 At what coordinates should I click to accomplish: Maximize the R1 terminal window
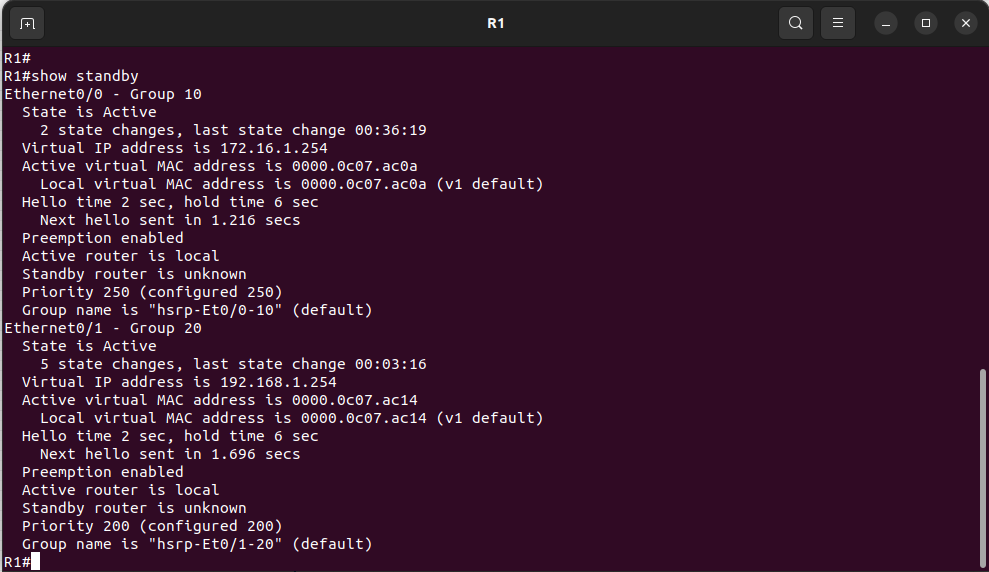coord(926,23)
